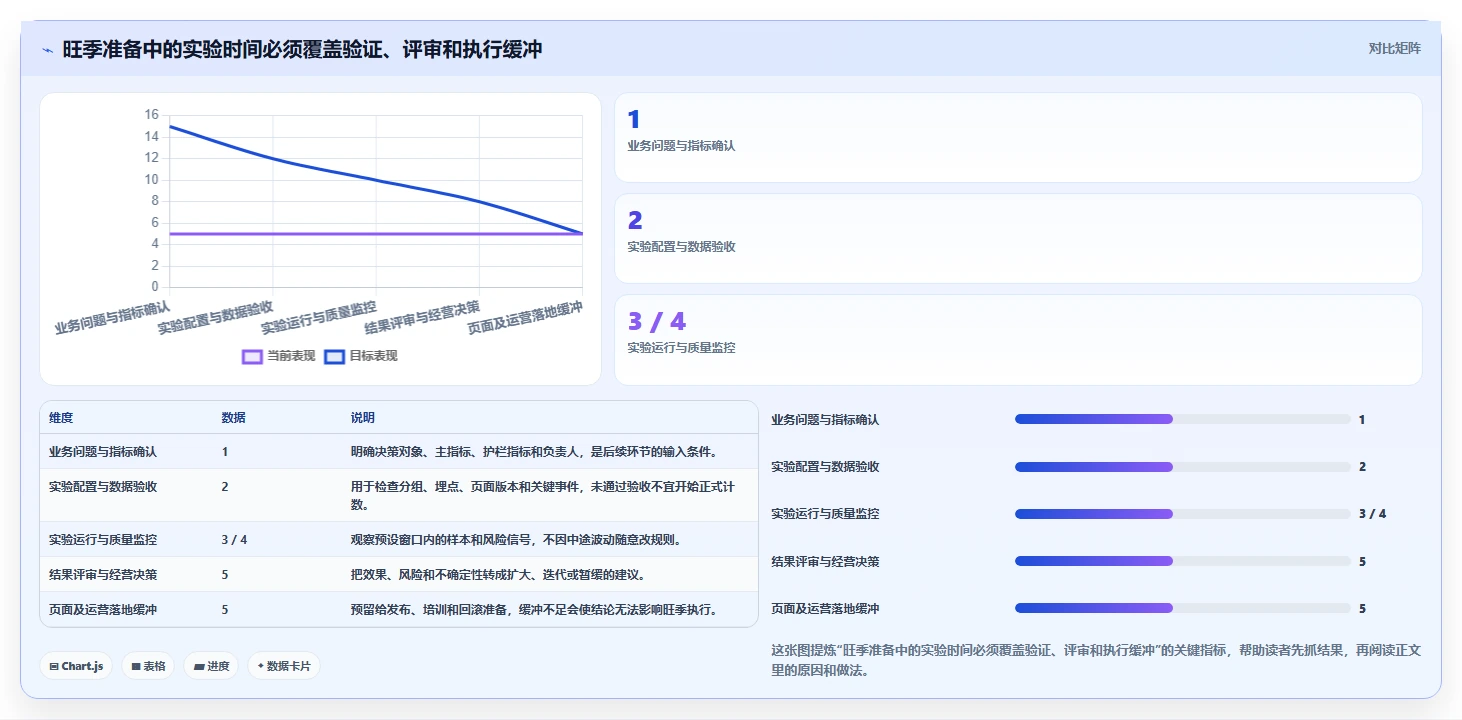This screenshot has height=720, width=1462.
Task: Click description starting 观察预设窗口内
Action: click(516, 540)
